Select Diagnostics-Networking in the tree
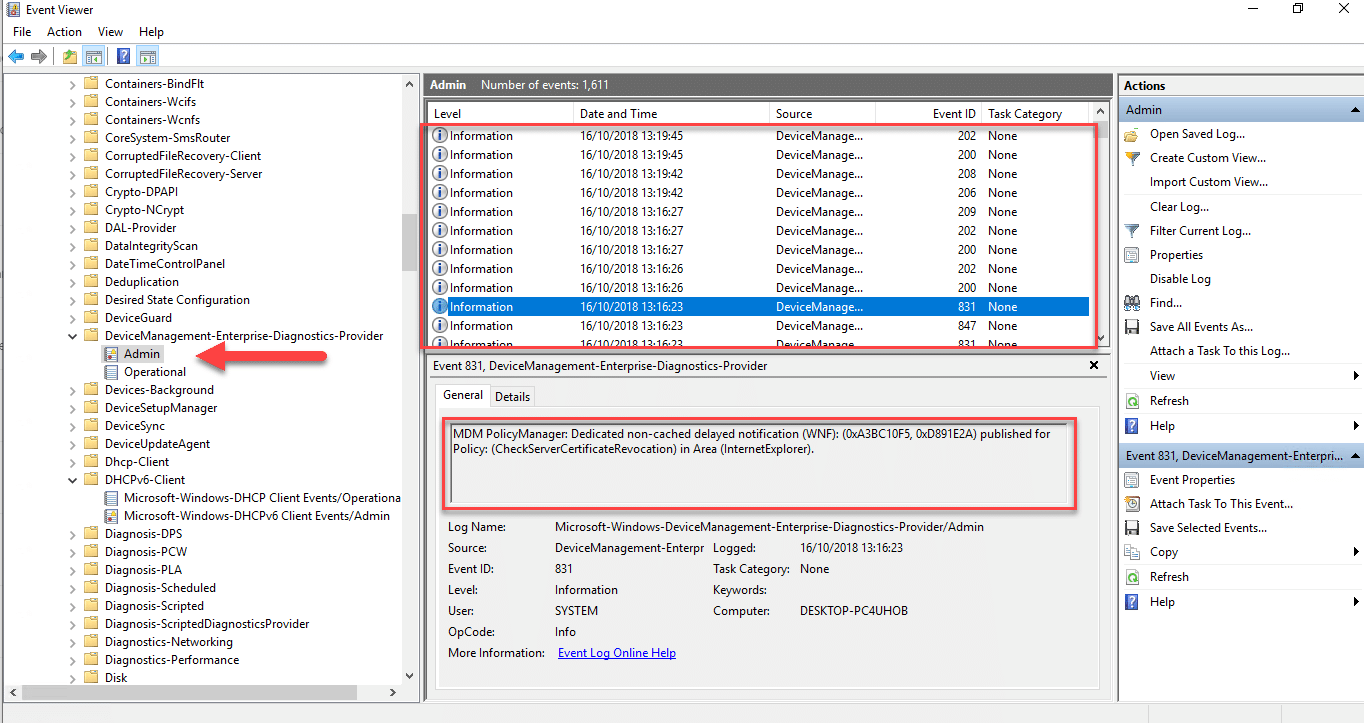 pos(168,642)
